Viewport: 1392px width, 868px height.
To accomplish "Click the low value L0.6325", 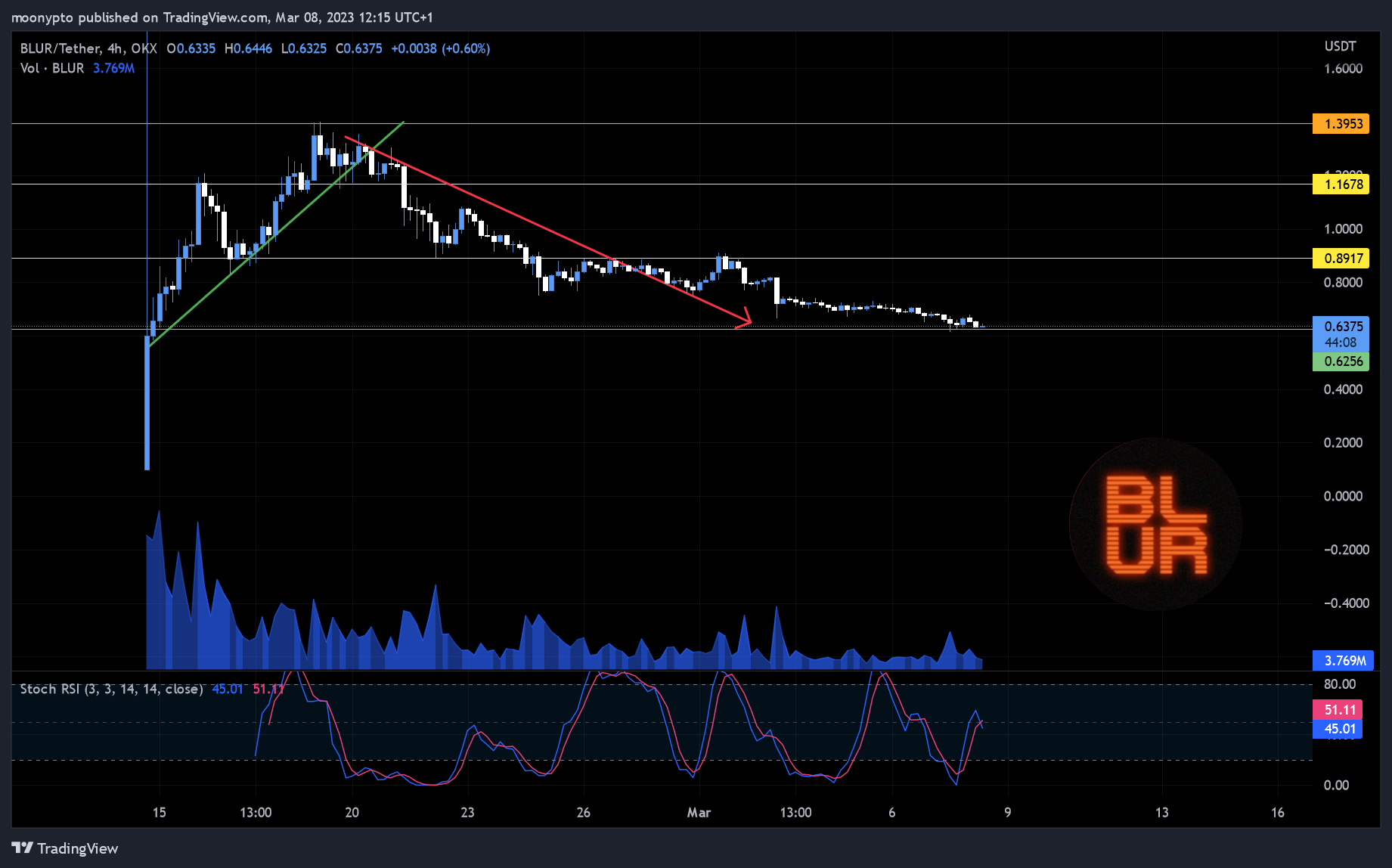I will point(304,48).
